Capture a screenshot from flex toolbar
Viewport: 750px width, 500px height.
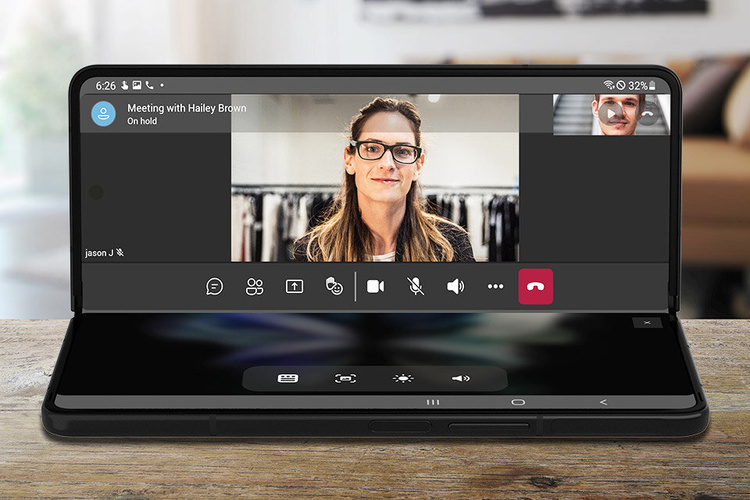click(345, 379)
